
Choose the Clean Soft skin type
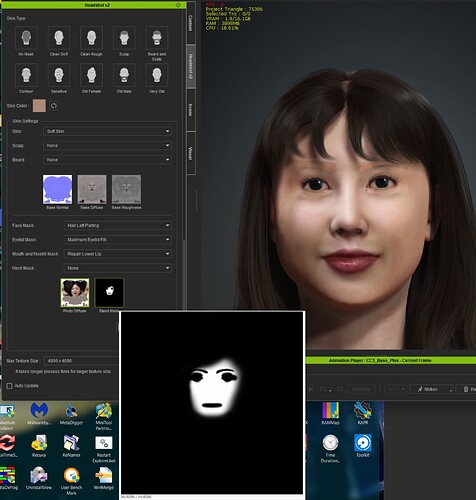click(x=59, y=38)
